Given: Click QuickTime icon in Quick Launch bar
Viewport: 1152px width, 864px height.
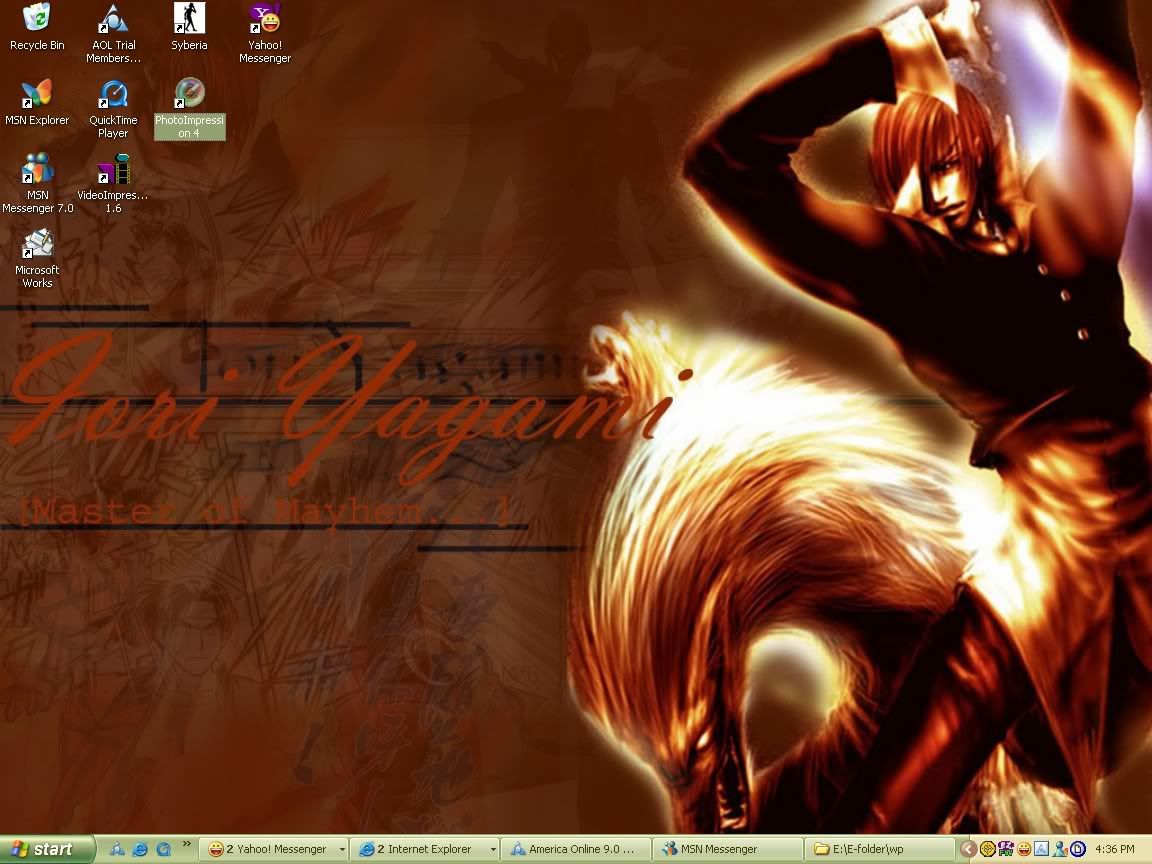Looking at the screenshot, I should (163, 849).
